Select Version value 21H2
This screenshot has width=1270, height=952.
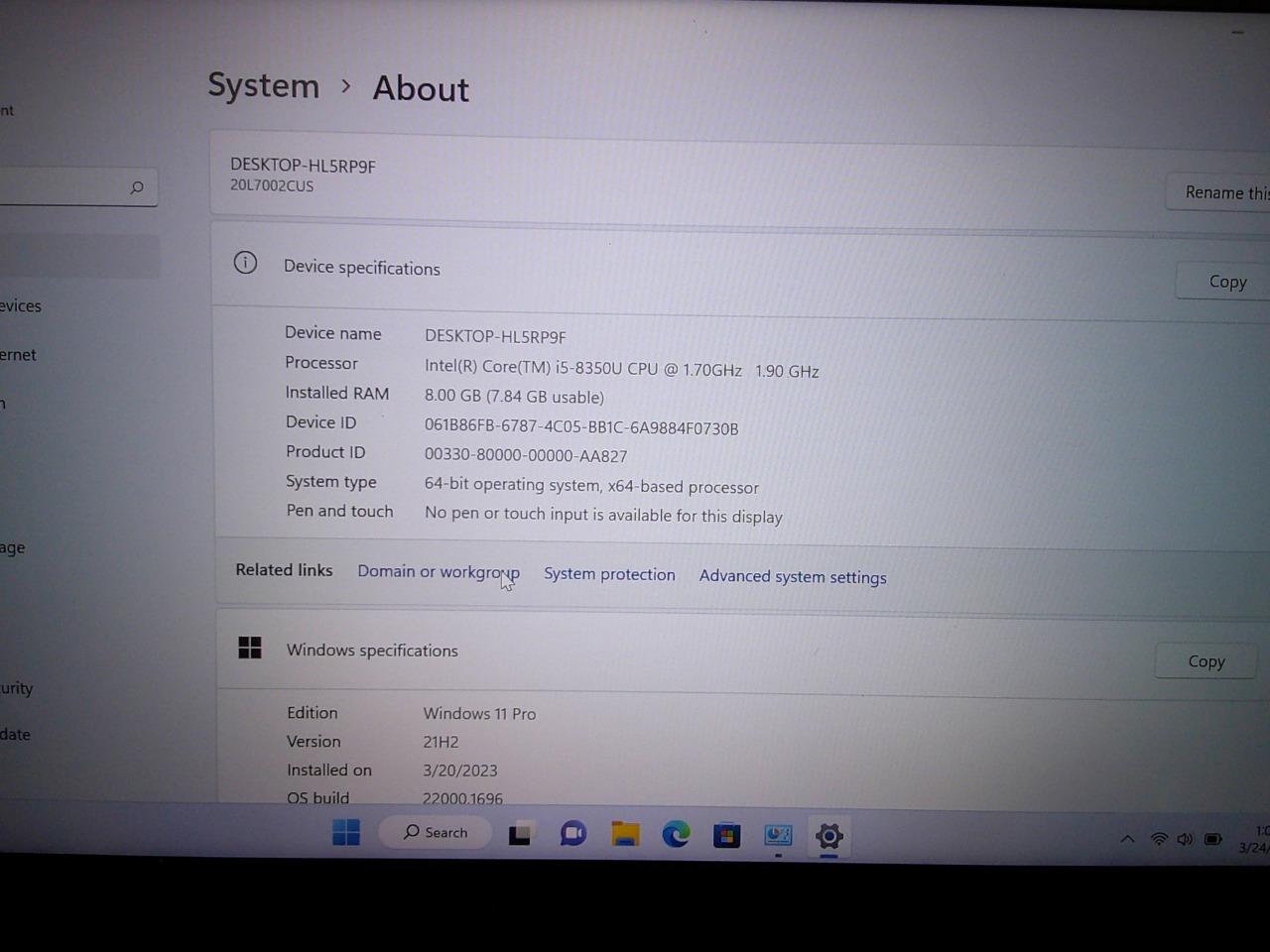441,742
